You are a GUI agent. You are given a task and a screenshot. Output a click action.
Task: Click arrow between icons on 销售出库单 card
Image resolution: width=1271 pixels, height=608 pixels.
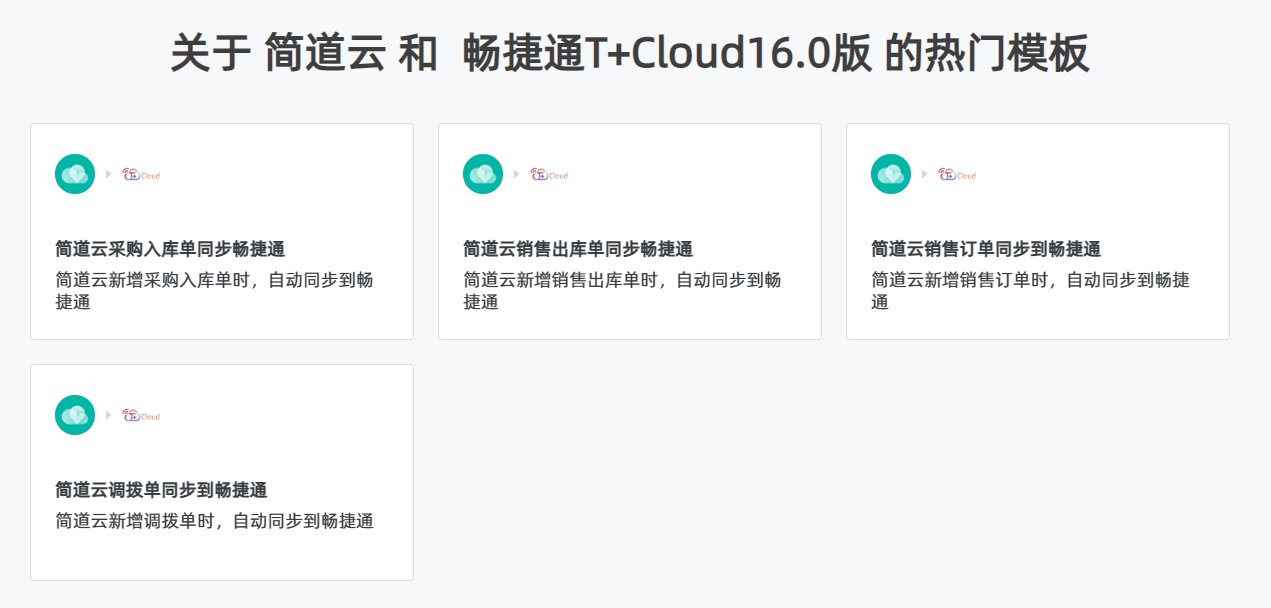point(517,174)
